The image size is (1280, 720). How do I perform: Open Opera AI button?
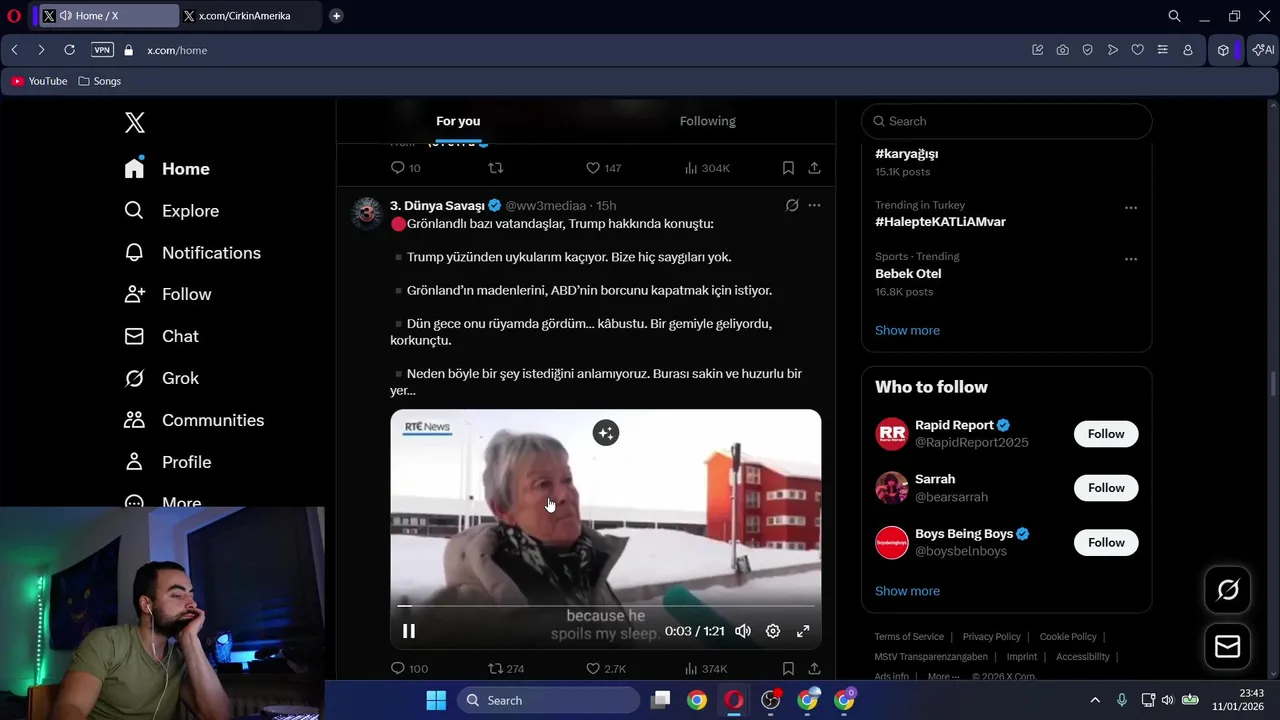(1263, 50)
